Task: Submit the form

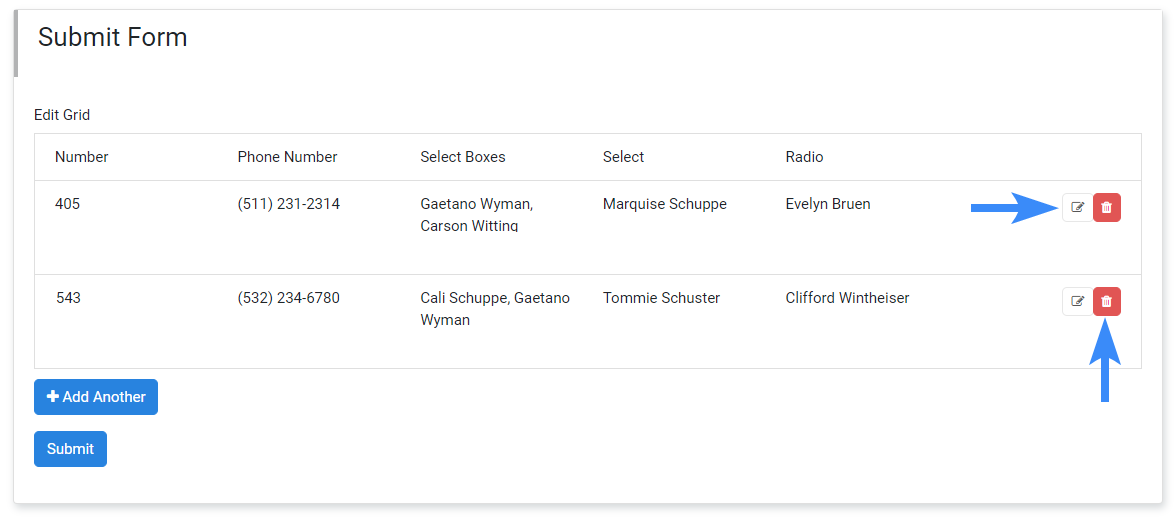Action: (x=70, y=449)
